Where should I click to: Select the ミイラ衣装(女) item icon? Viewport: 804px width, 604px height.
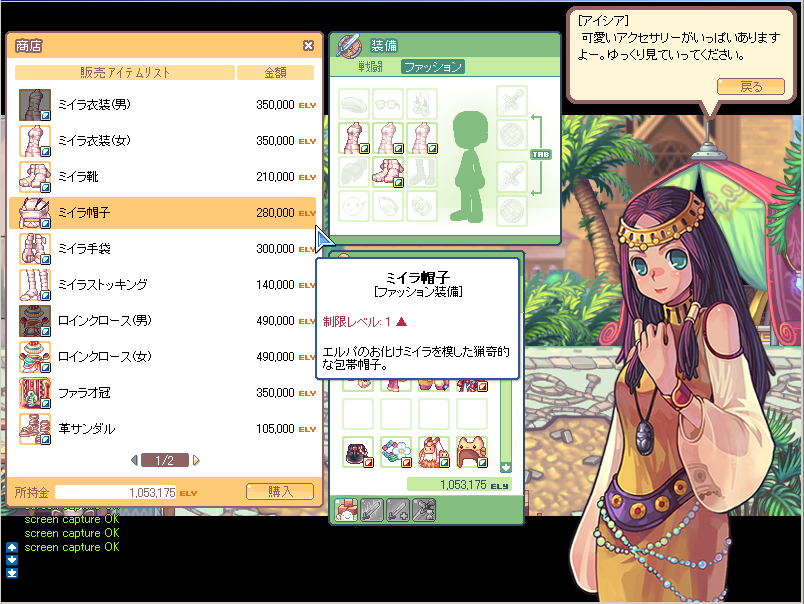(x=35, y=140)
